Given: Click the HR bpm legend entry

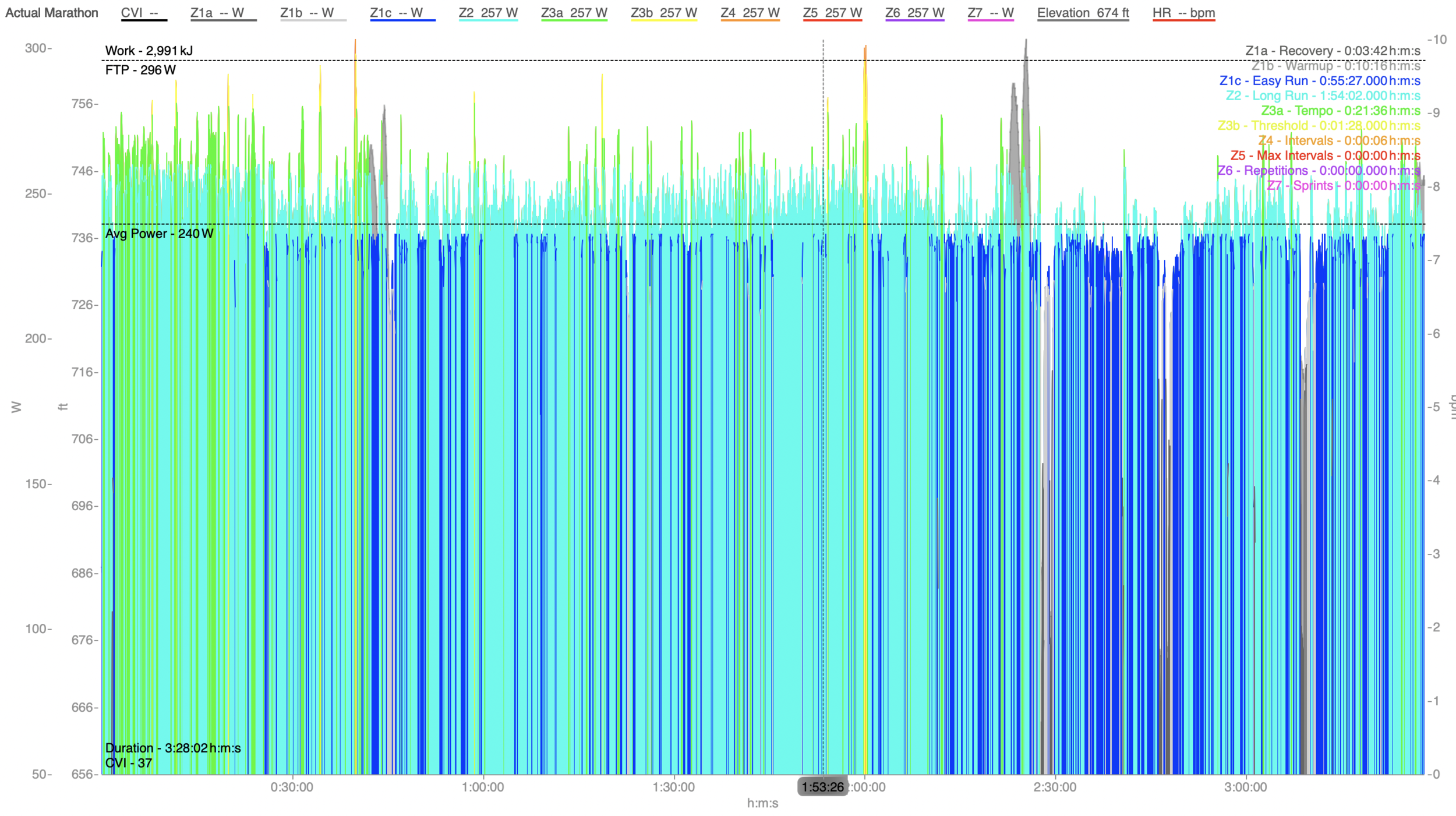Looking at the screenshot, I should click(1183, 13).
